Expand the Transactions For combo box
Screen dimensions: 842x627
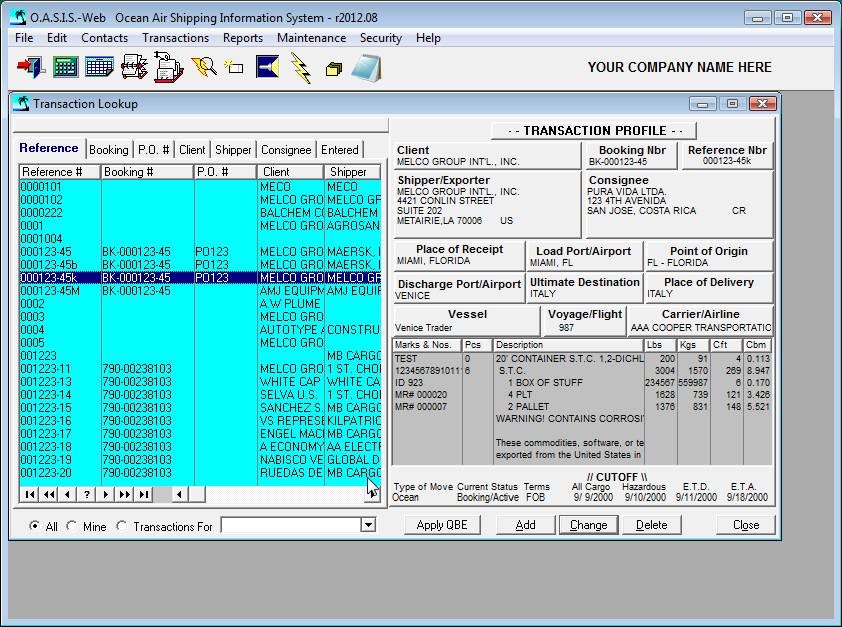pyautogui.click(x=367, y=525)
